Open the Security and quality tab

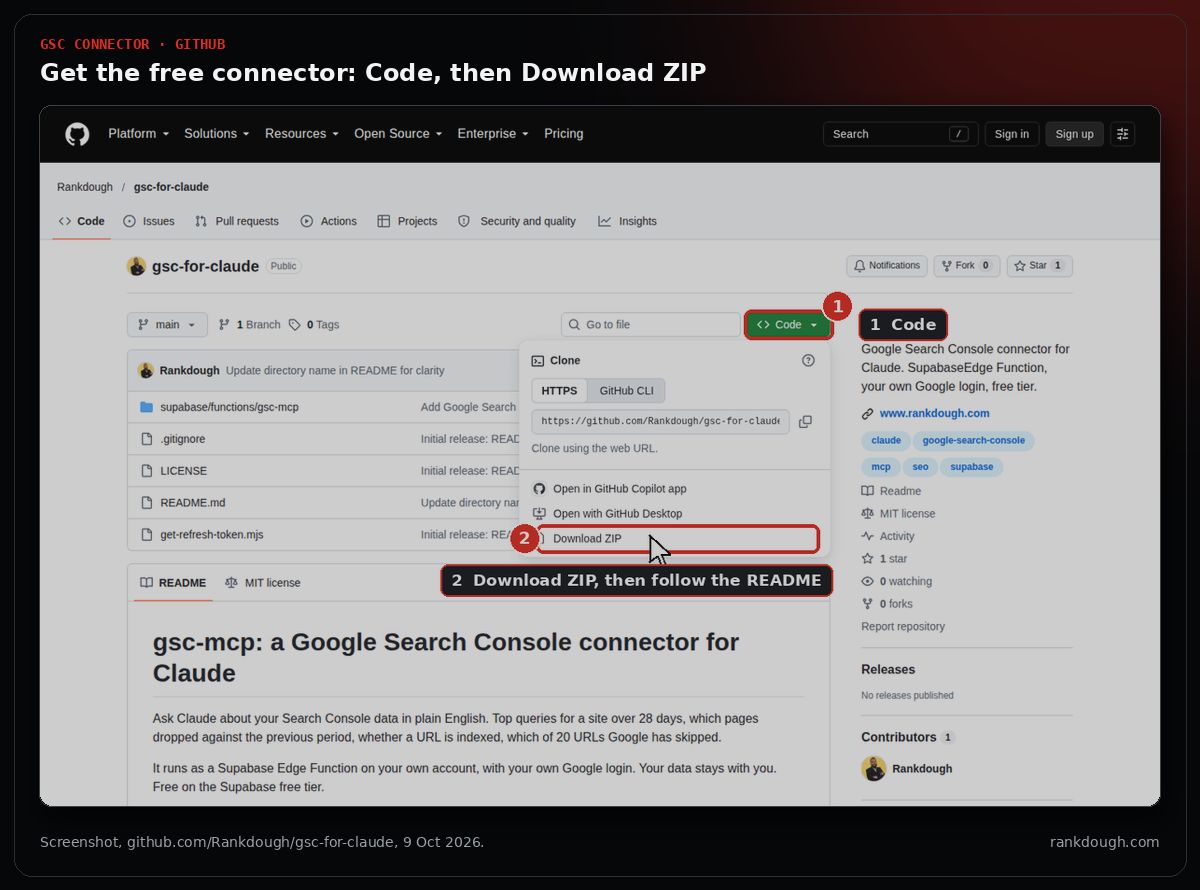[x=517, y=221]
